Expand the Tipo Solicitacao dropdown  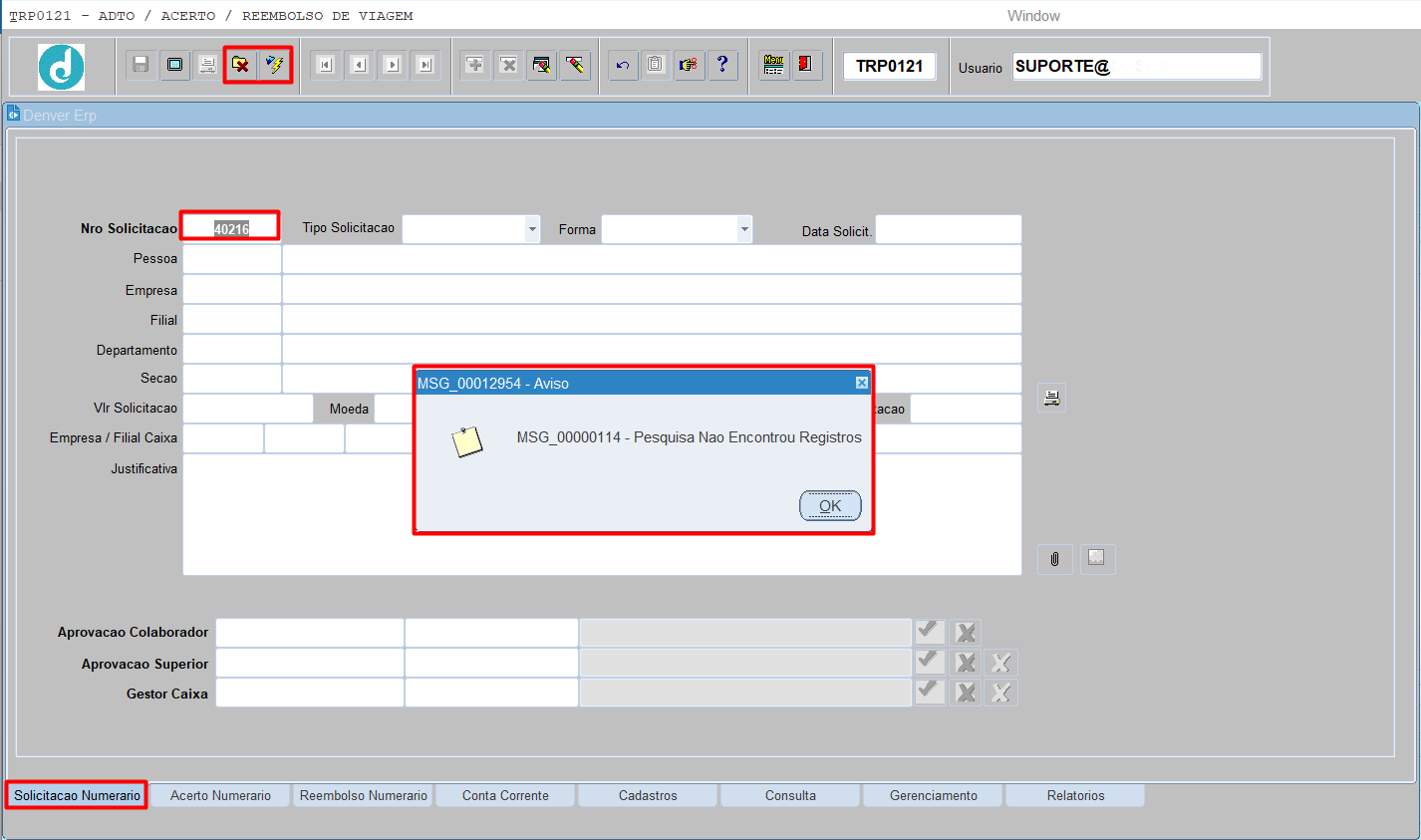point(532,229)
